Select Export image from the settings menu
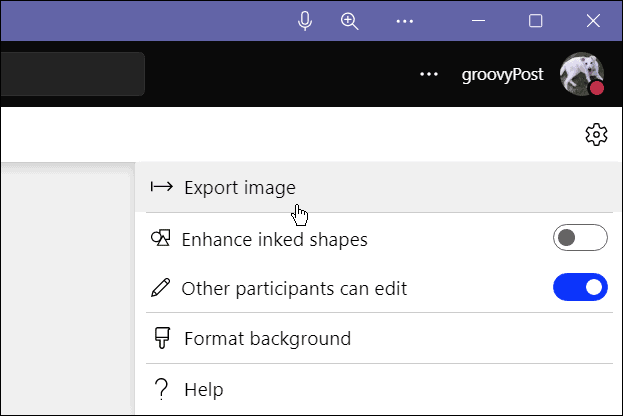This screenshot has width=623, height=416. (x=240, y=187)
